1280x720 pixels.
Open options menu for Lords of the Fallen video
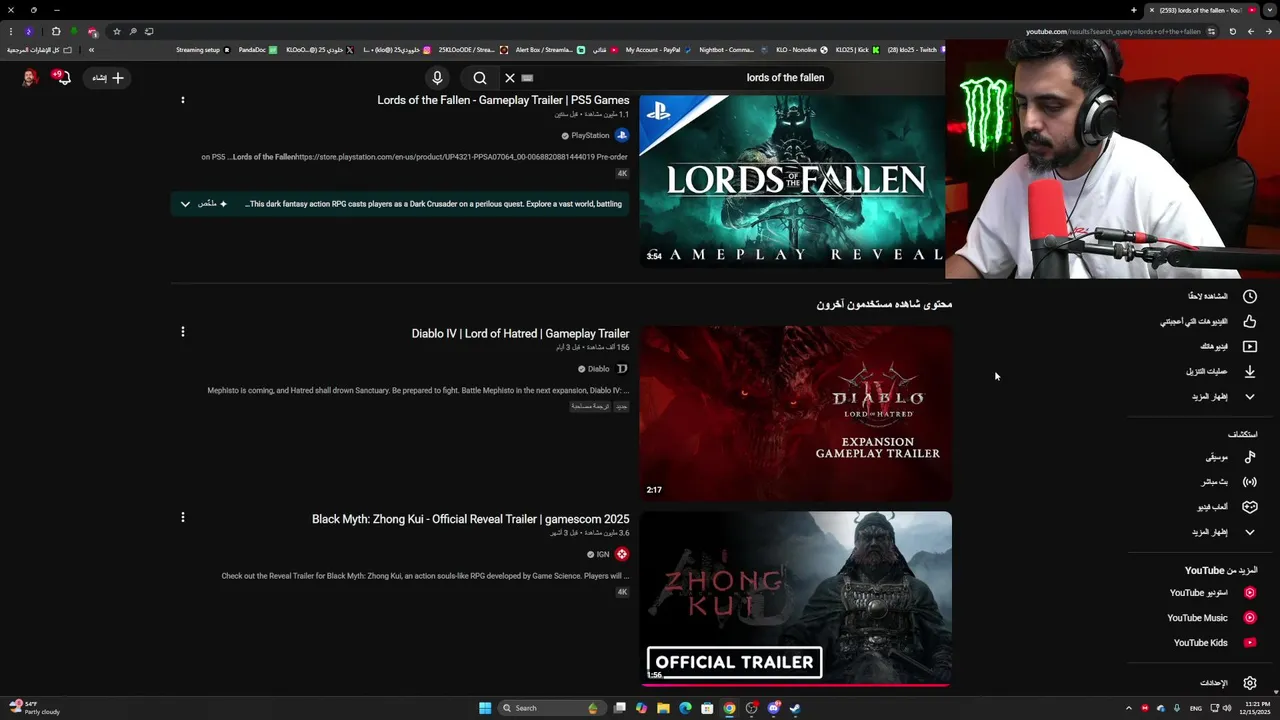point(182,100)
